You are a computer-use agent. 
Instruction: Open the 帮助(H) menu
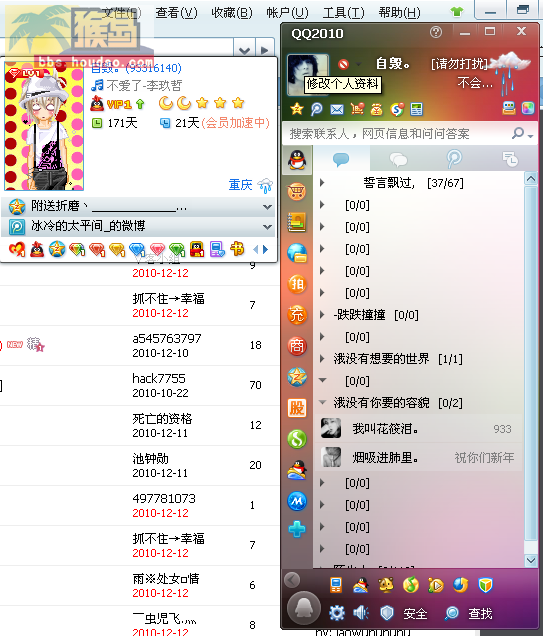399,13
